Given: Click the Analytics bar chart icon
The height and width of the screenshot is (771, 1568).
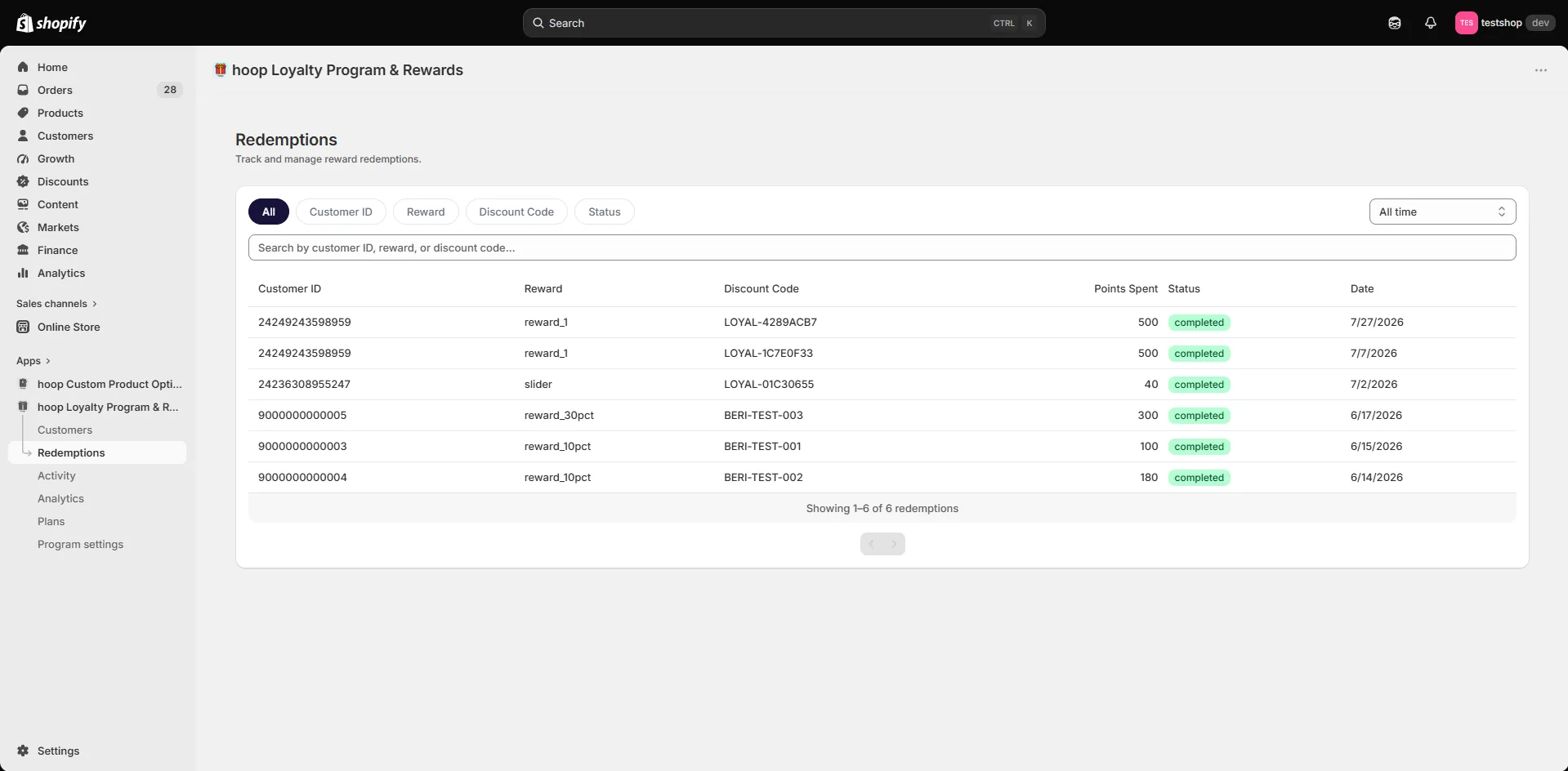Looking at the screenshot, I should pyautogui.click(x=23, y=273).
